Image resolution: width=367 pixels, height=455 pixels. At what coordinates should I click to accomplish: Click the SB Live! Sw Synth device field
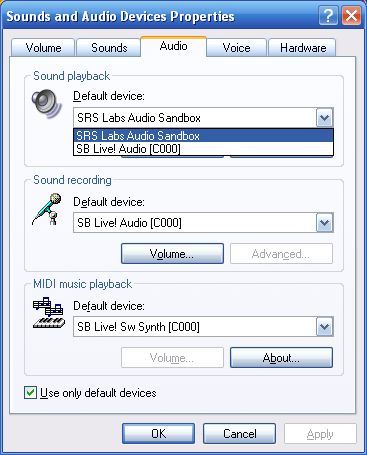coord(195,327)
